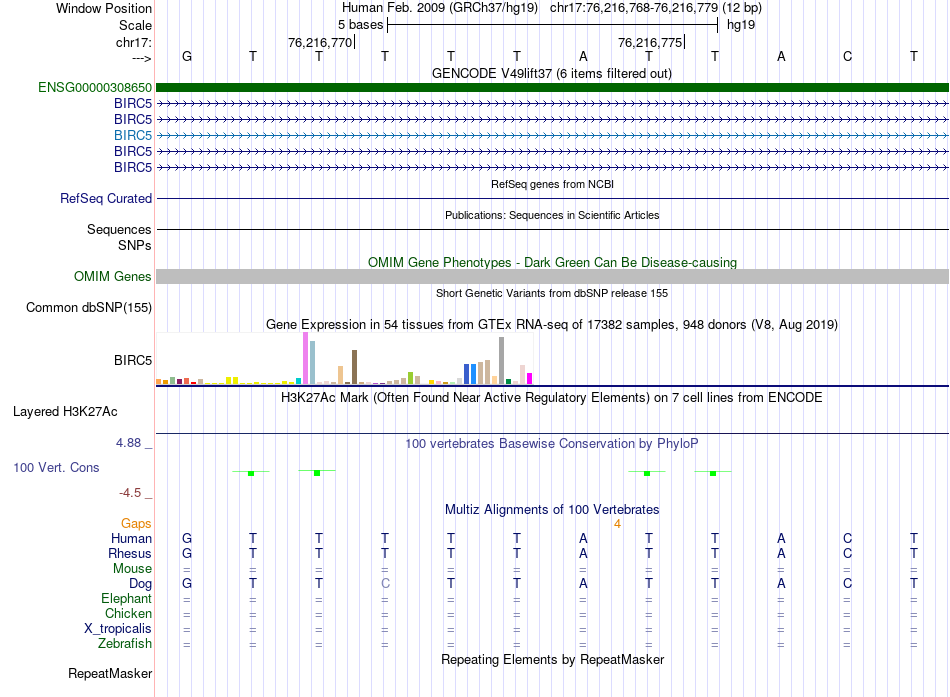Click the X_tropicalis species row label
The height and width of the screenshot is (697, 950).
tap(118, 629)
